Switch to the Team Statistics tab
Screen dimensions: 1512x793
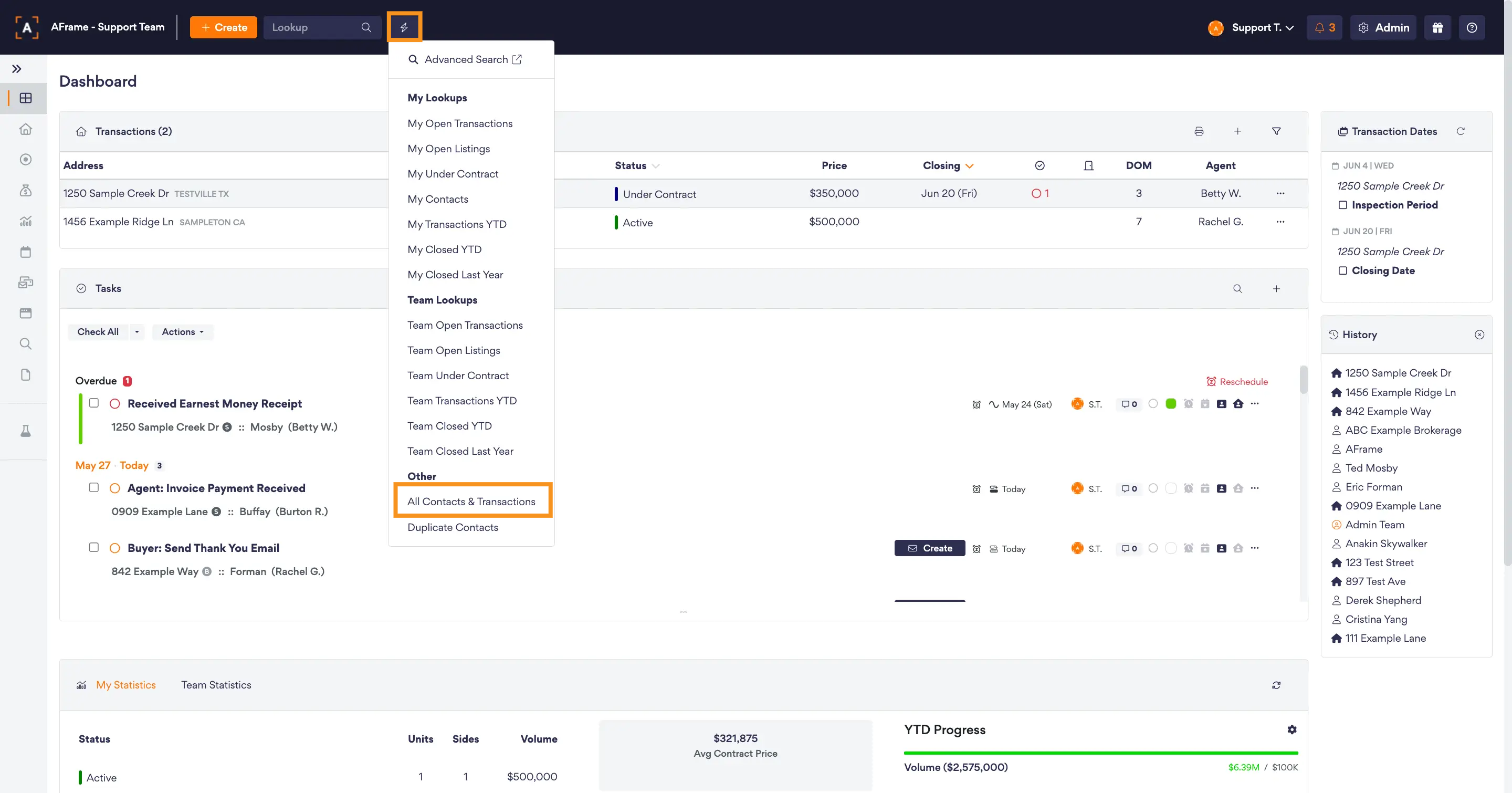pos(216,685)
